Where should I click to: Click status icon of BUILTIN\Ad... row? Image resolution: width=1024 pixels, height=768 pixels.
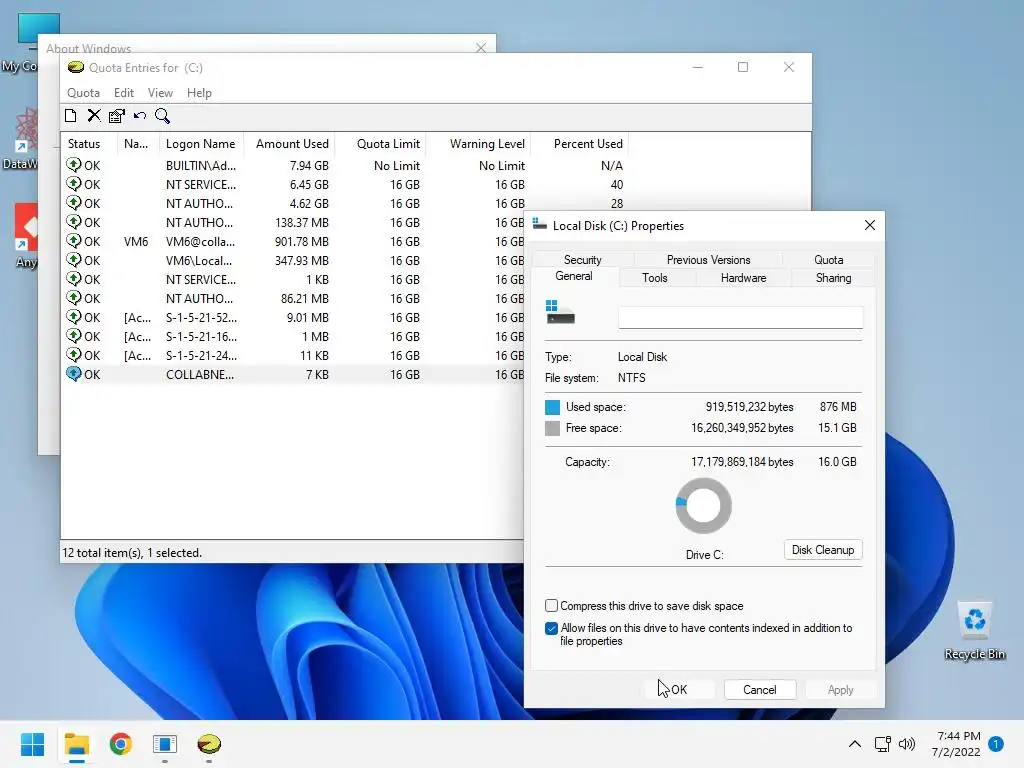click(74, 165)
